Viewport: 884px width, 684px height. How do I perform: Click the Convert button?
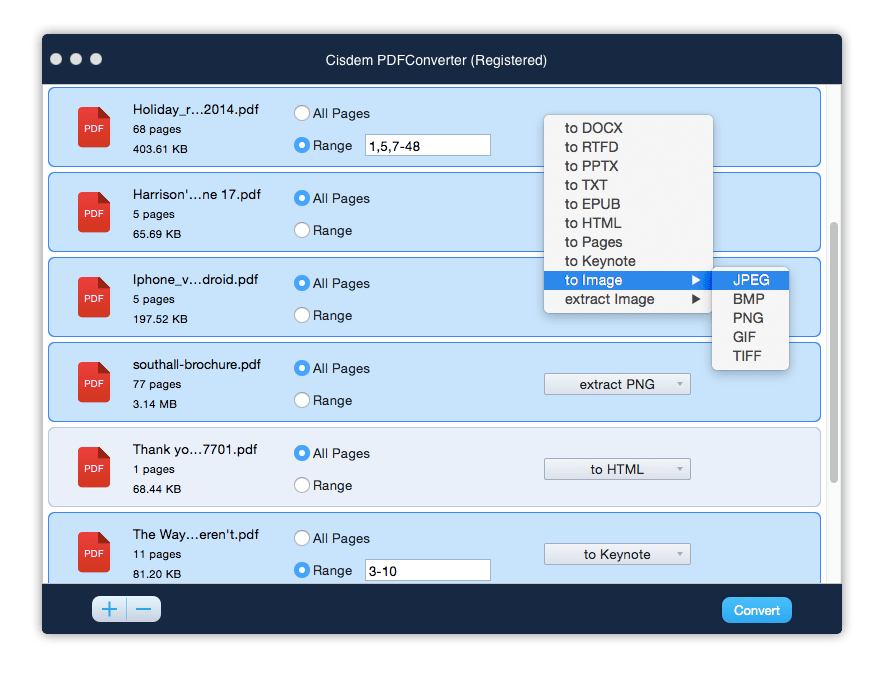(756, 609)
